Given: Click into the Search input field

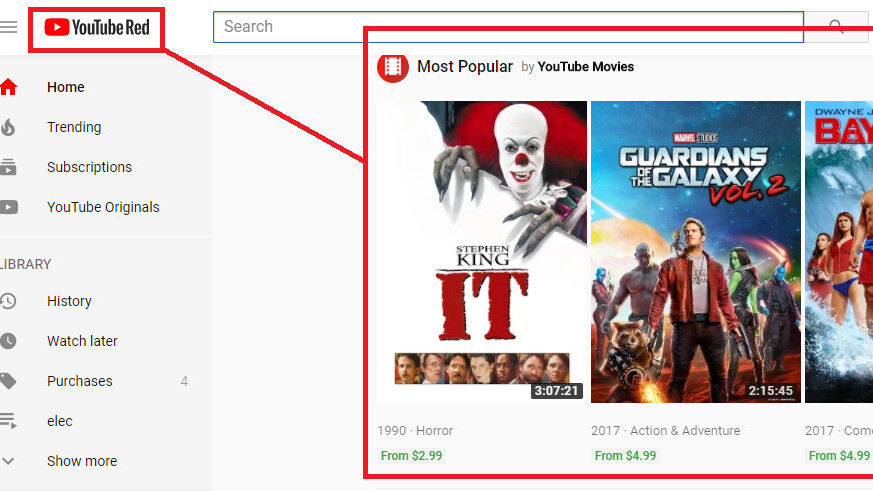Looking at the screenshot, I should point(508,27).
